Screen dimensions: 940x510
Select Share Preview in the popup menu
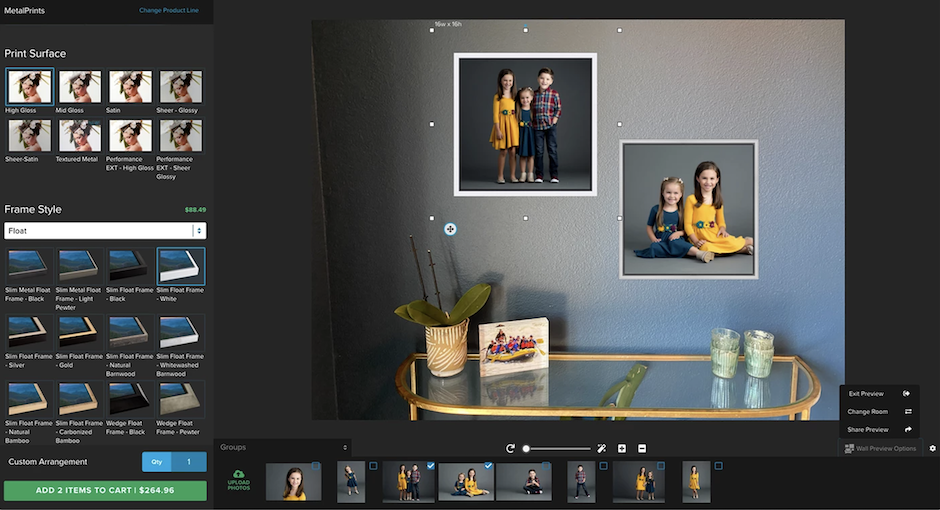(879, 430)
